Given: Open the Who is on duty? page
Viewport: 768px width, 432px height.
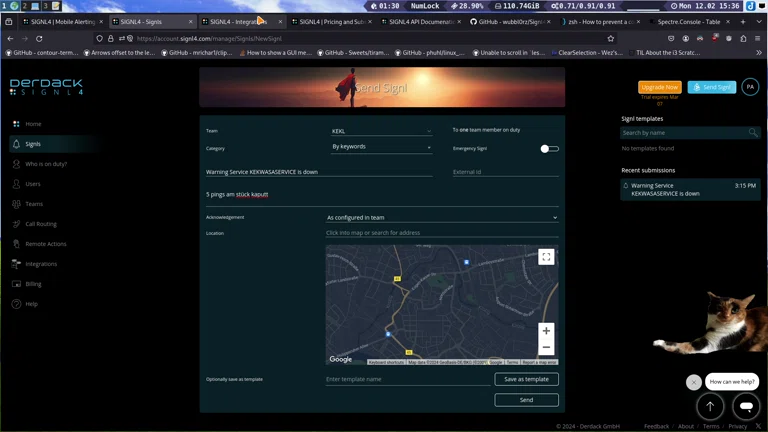Looking at the screenshot, I should click(x=45, y=164).
